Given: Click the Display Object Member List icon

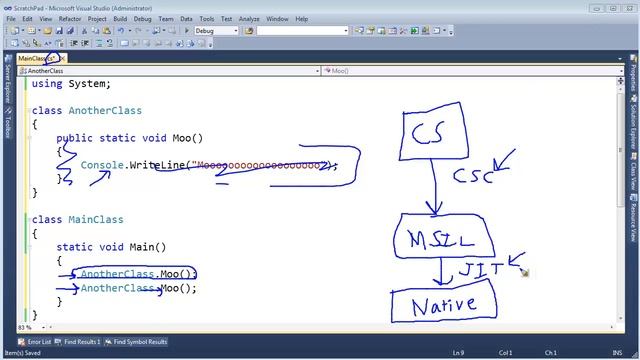Looking at the screenshot, I should coord(15,43).
